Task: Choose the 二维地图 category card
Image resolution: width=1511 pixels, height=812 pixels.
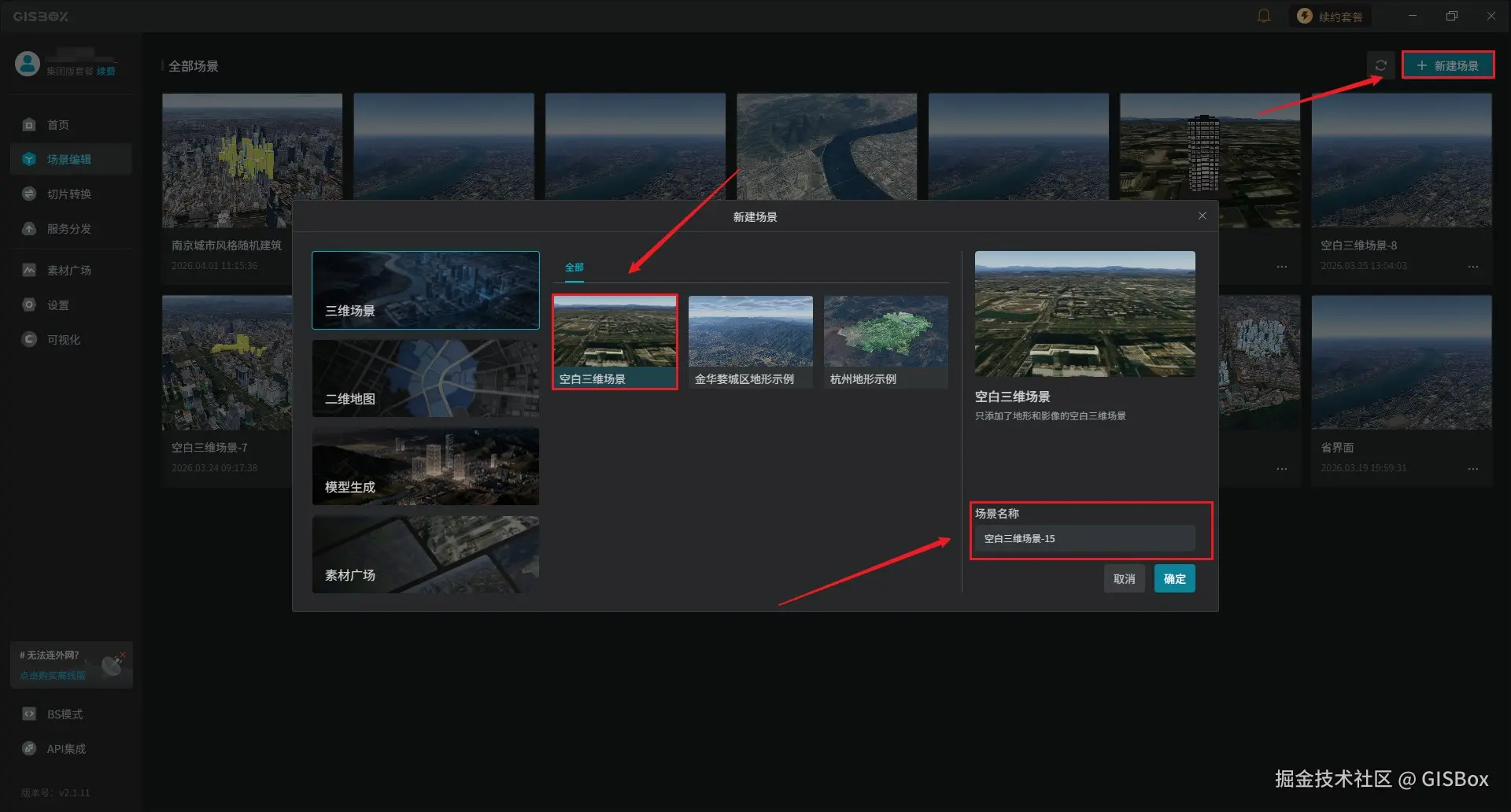Action: click(426, 378)
